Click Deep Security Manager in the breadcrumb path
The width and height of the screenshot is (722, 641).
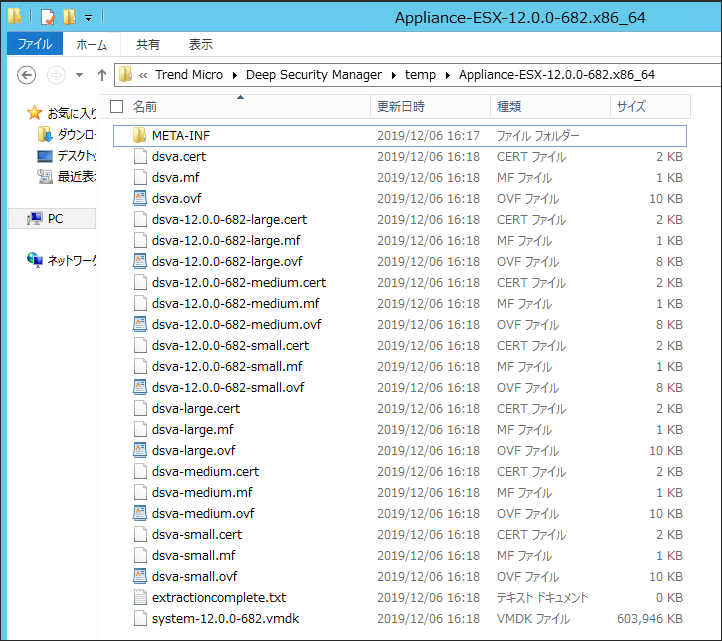coord(315,75)
